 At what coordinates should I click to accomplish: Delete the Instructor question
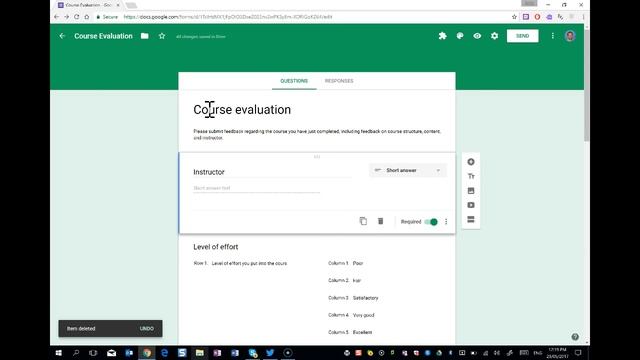(380, 221)
